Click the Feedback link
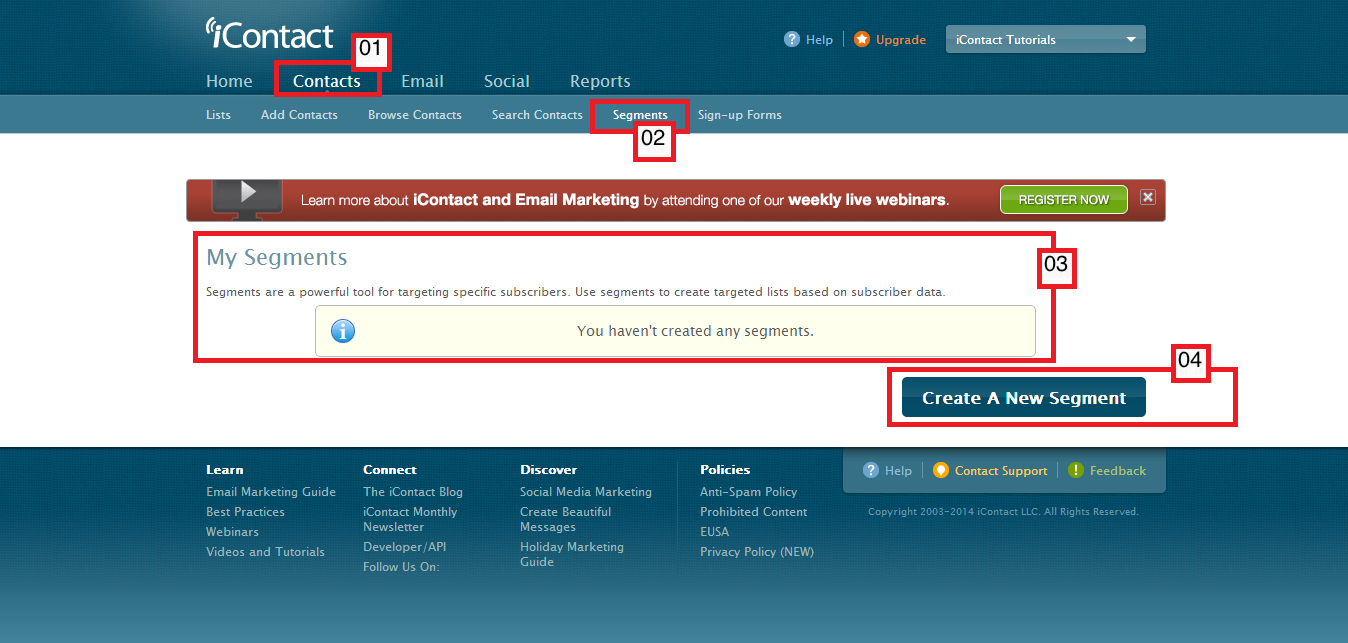1348x643 pixels. tap(1118, 471)
